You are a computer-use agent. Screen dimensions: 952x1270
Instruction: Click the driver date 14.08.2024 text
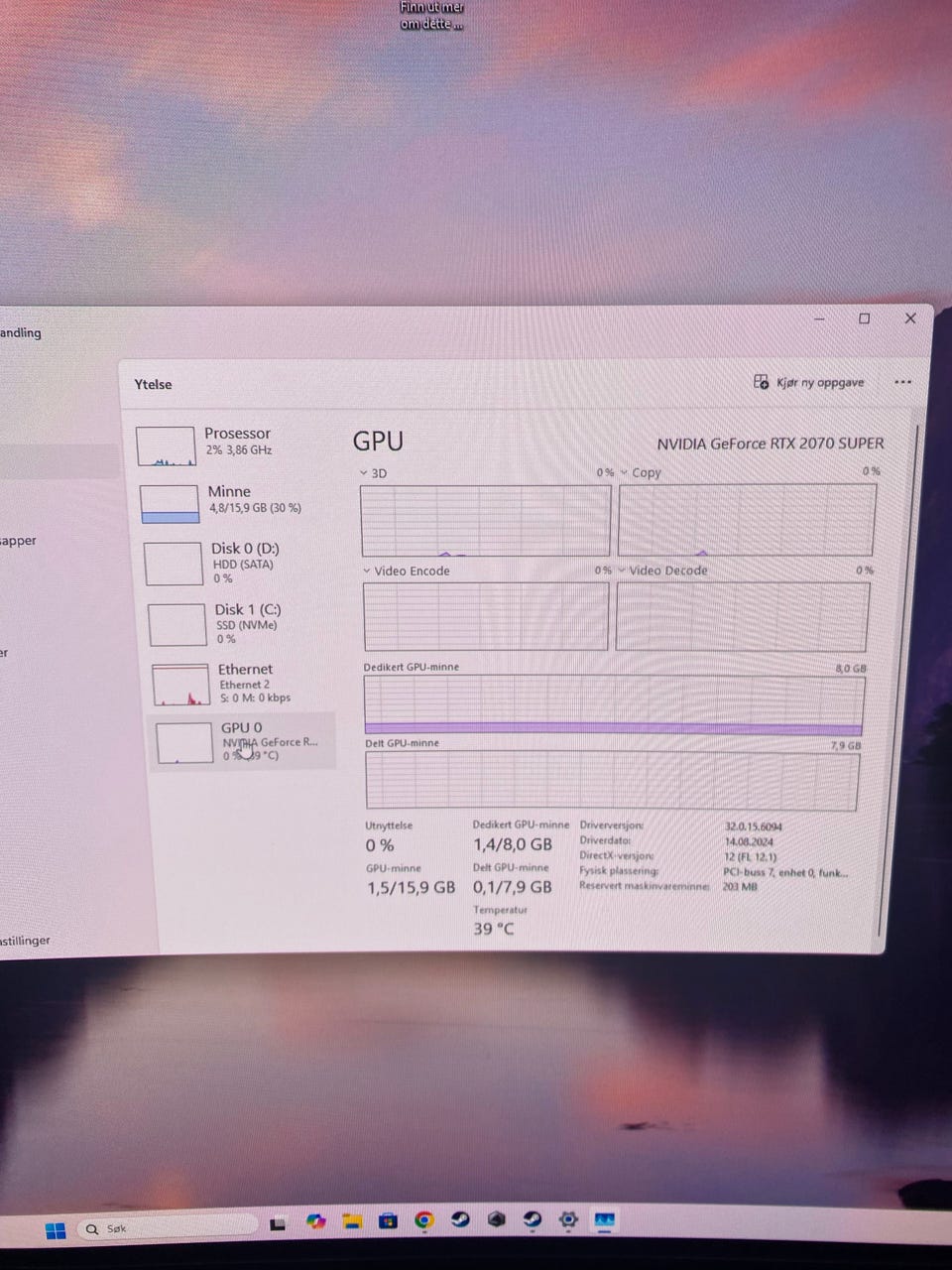click(x=749, y=840)
